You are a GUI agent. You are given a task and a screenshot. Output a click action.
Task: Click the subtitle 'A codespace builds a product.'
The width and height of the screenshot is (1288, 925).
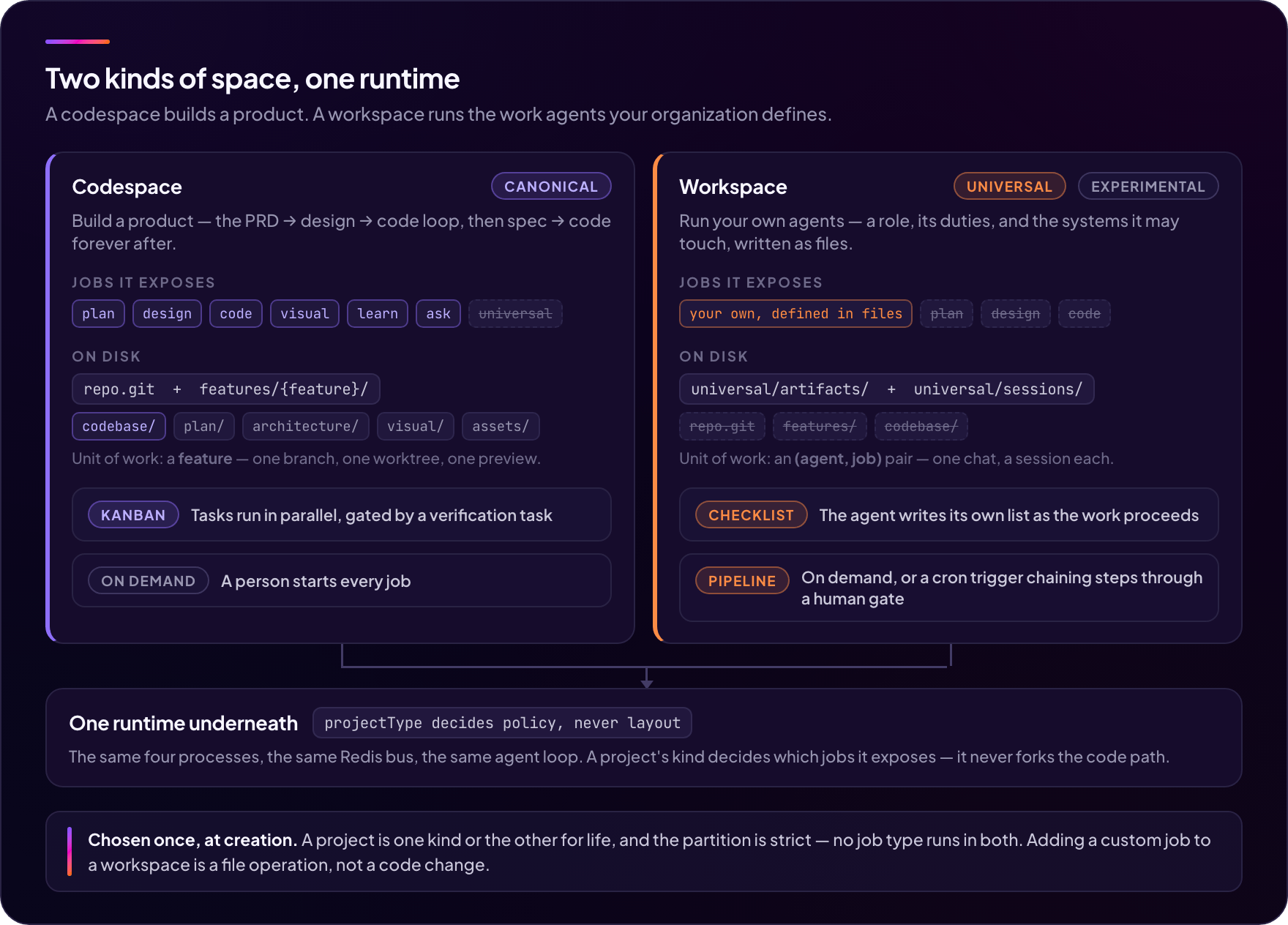[x=177, y=114]
